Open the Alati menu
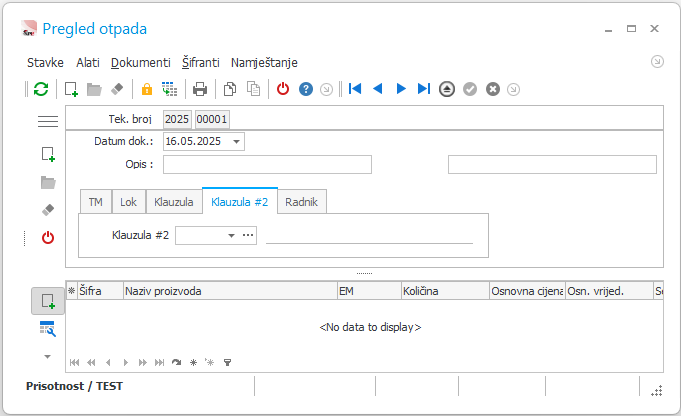This screenshot has width=681, height=416. coord(88,63)
